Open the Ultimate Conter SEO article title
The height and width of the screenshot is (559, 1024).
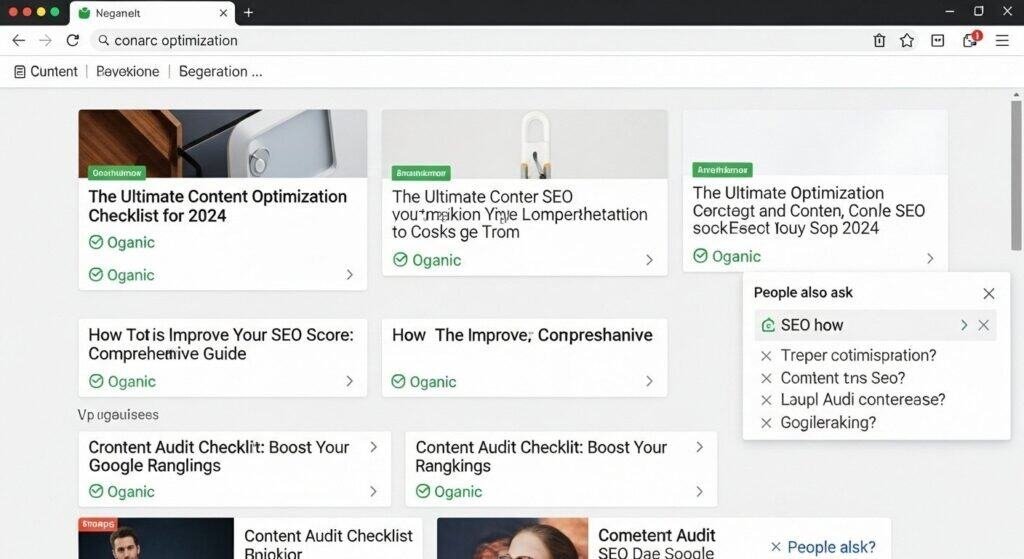click(x=520, y=214)
